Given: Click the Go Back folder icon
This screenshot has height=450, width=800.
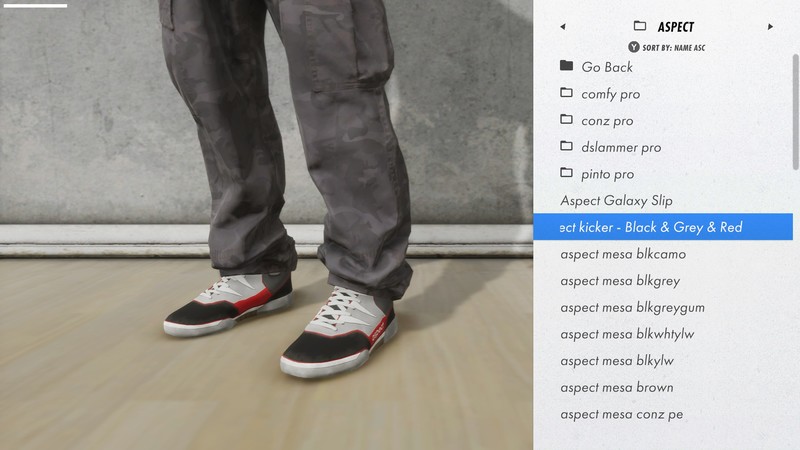Looking at the screenshot, I should 567,66.
